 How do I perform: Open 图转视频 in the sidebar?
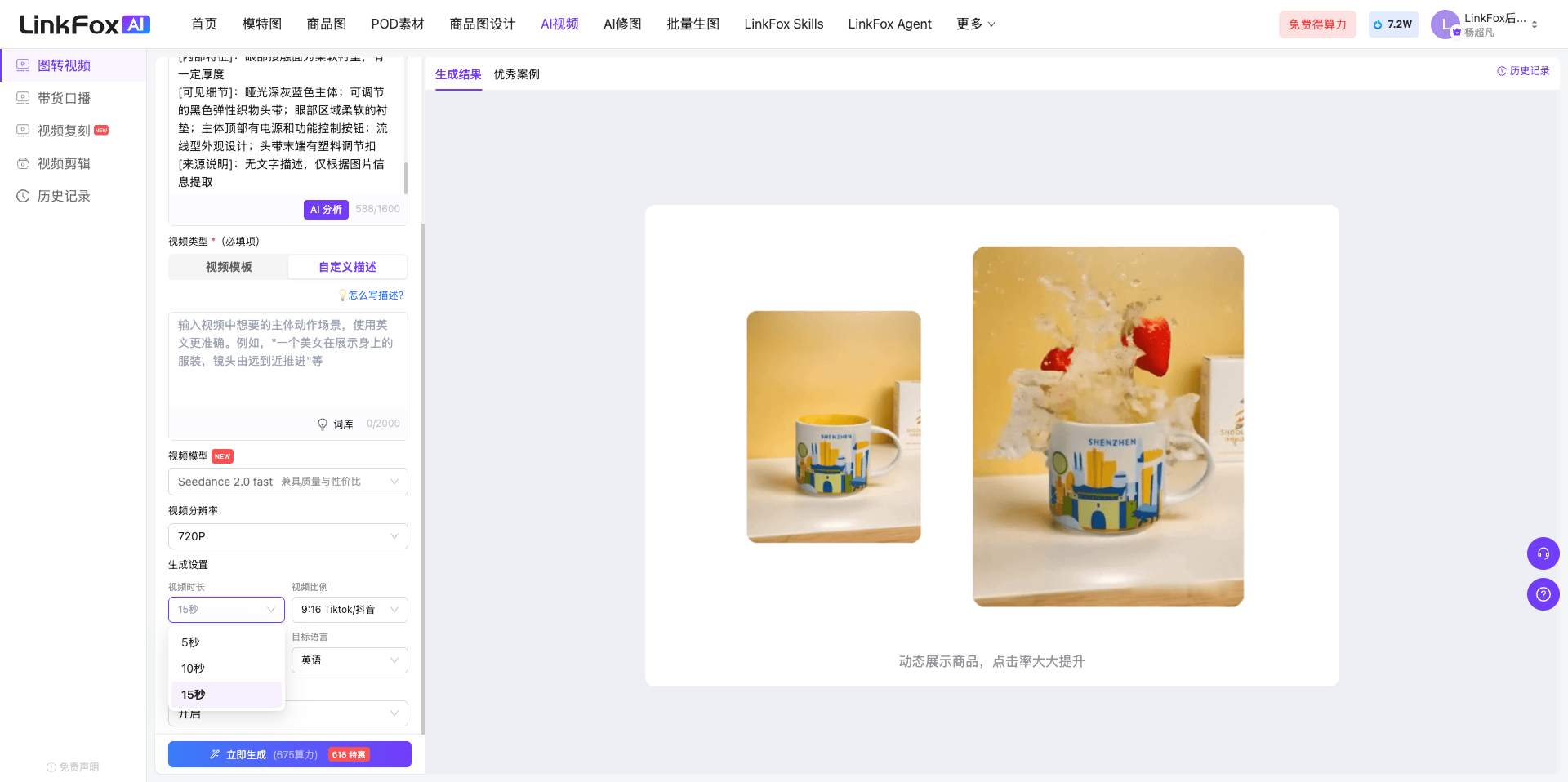[73, 65]
